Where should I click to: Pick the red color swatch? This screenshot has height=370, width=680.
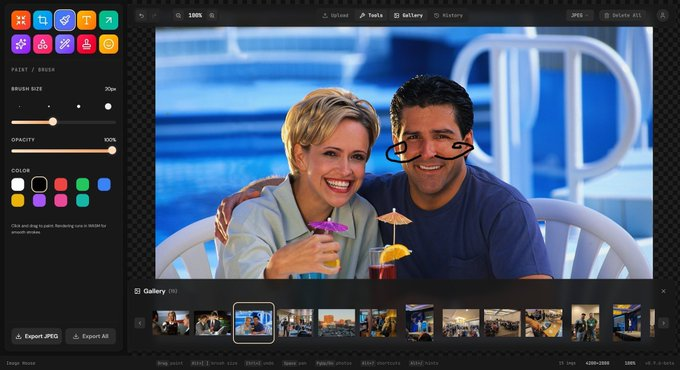tap(61, 184)
